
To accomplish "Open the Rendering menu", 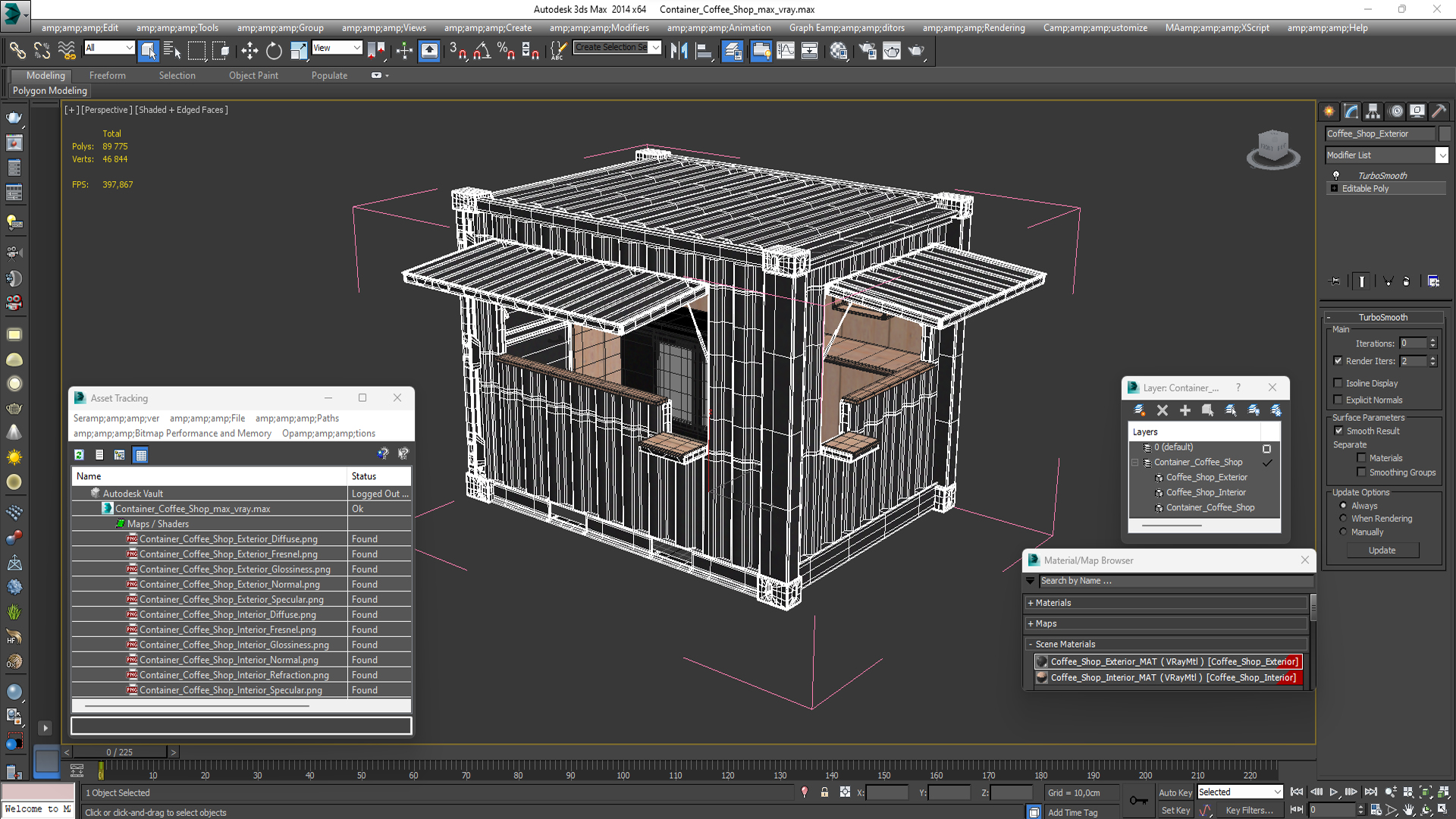I will [x=974, y=28].
